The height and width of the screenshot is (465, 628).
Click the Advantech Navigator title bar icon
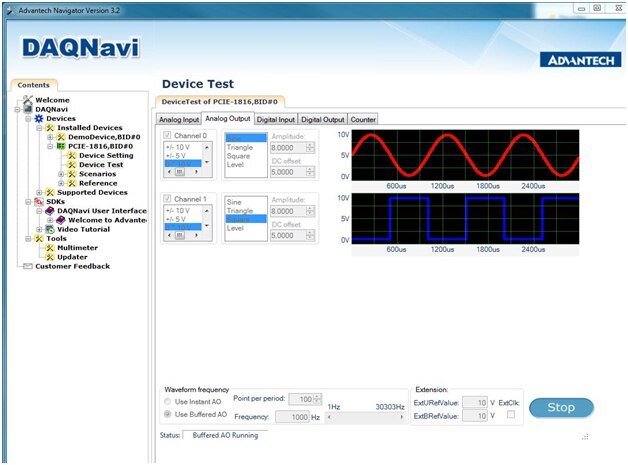[11, 10]
